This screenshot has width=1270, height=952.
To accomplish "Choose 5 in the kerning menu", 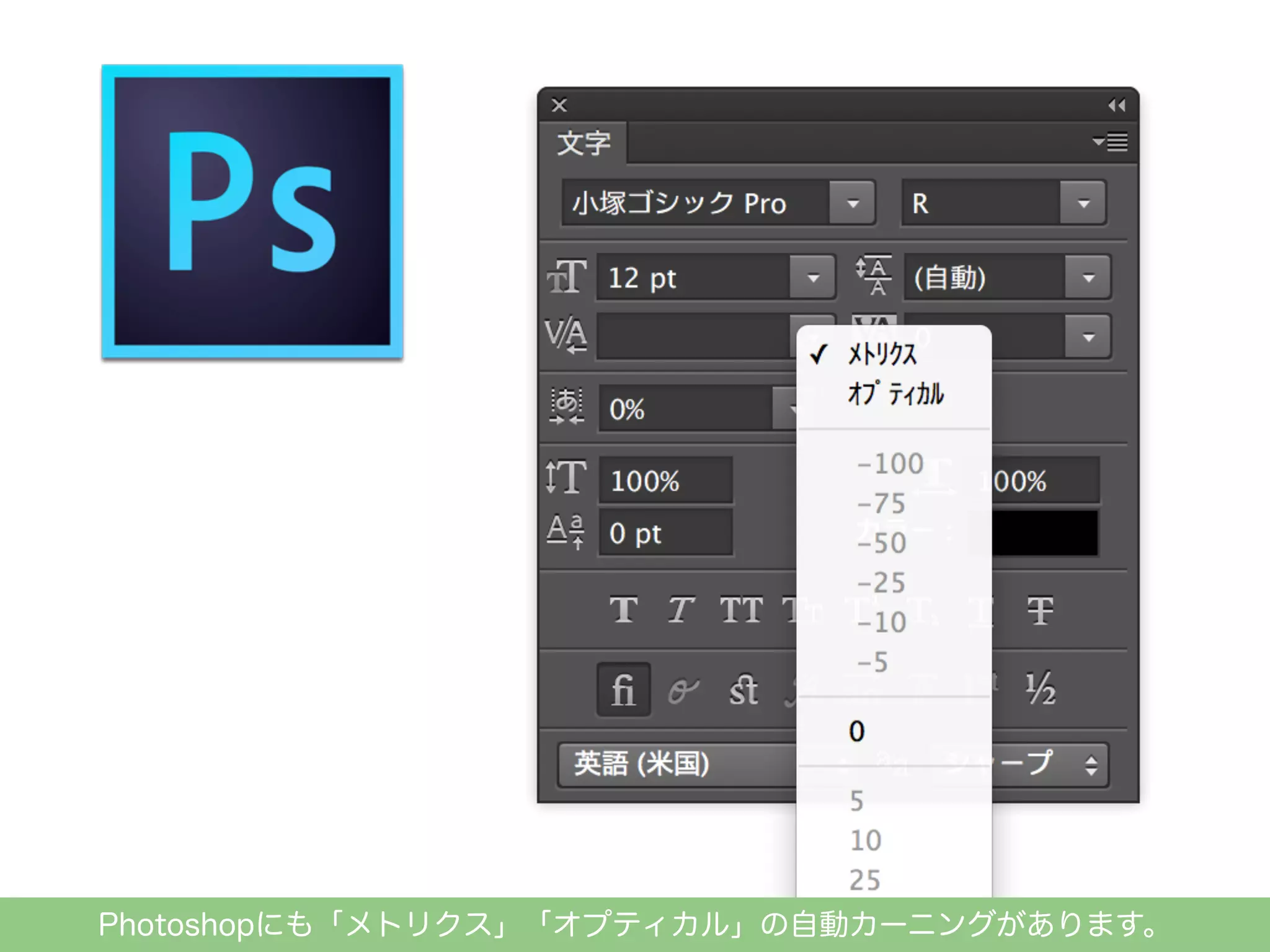I will (894, 801).
